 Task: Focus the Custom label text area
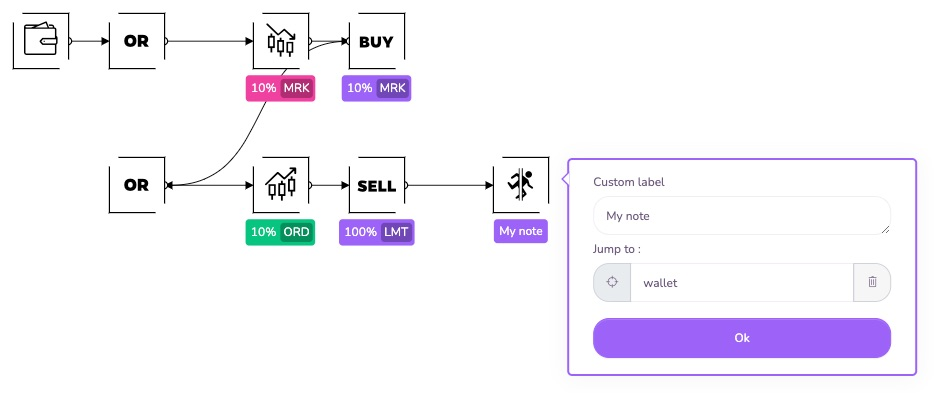click(742, 216)
